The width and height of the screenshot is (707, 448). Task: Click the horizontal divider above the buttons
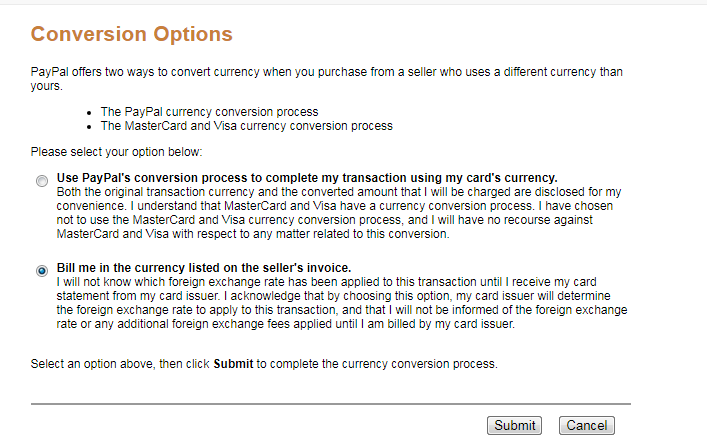[330, 404]
